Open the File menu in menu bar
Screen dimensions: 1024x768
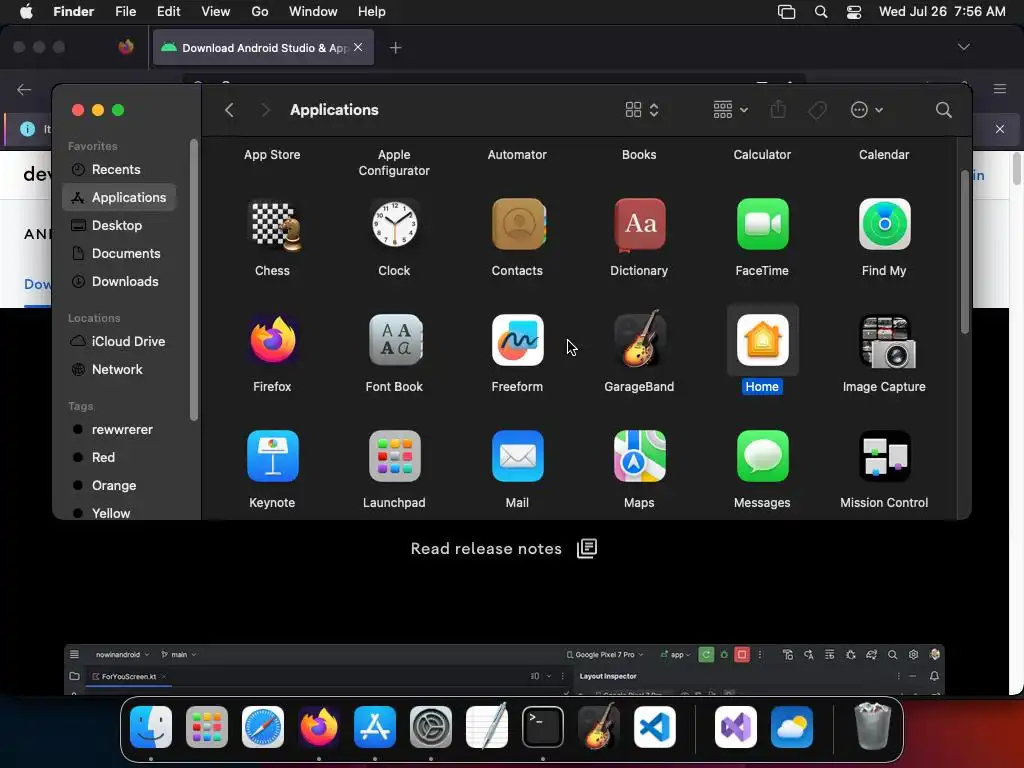125,12
